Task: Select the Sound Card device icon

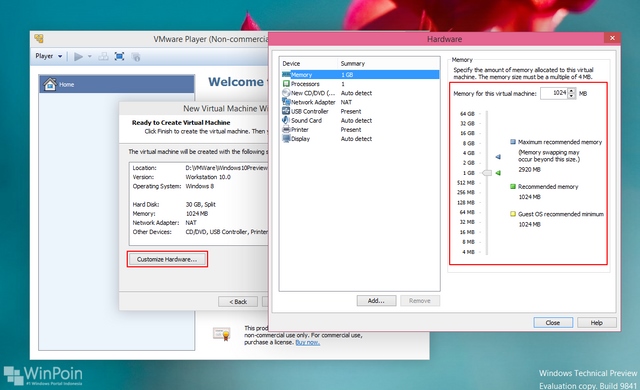Action: (286, 120)
